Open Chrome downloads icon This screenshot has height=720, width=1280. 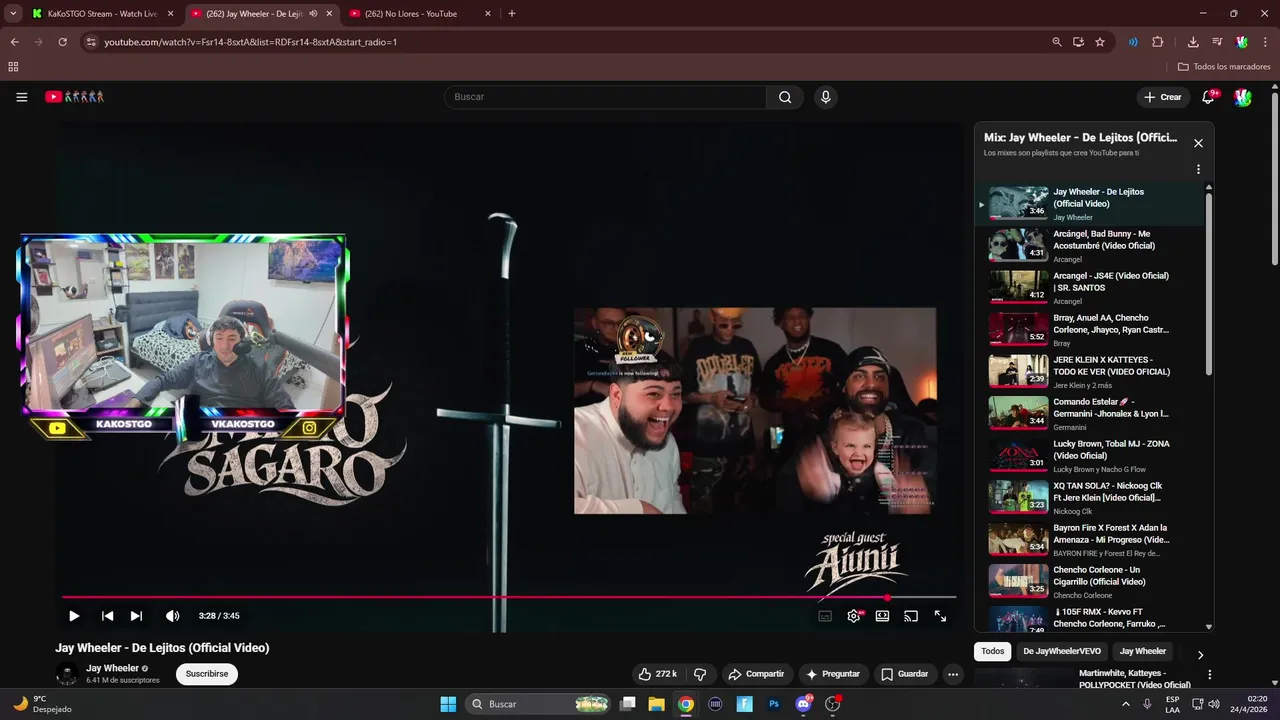point(1193,42)
